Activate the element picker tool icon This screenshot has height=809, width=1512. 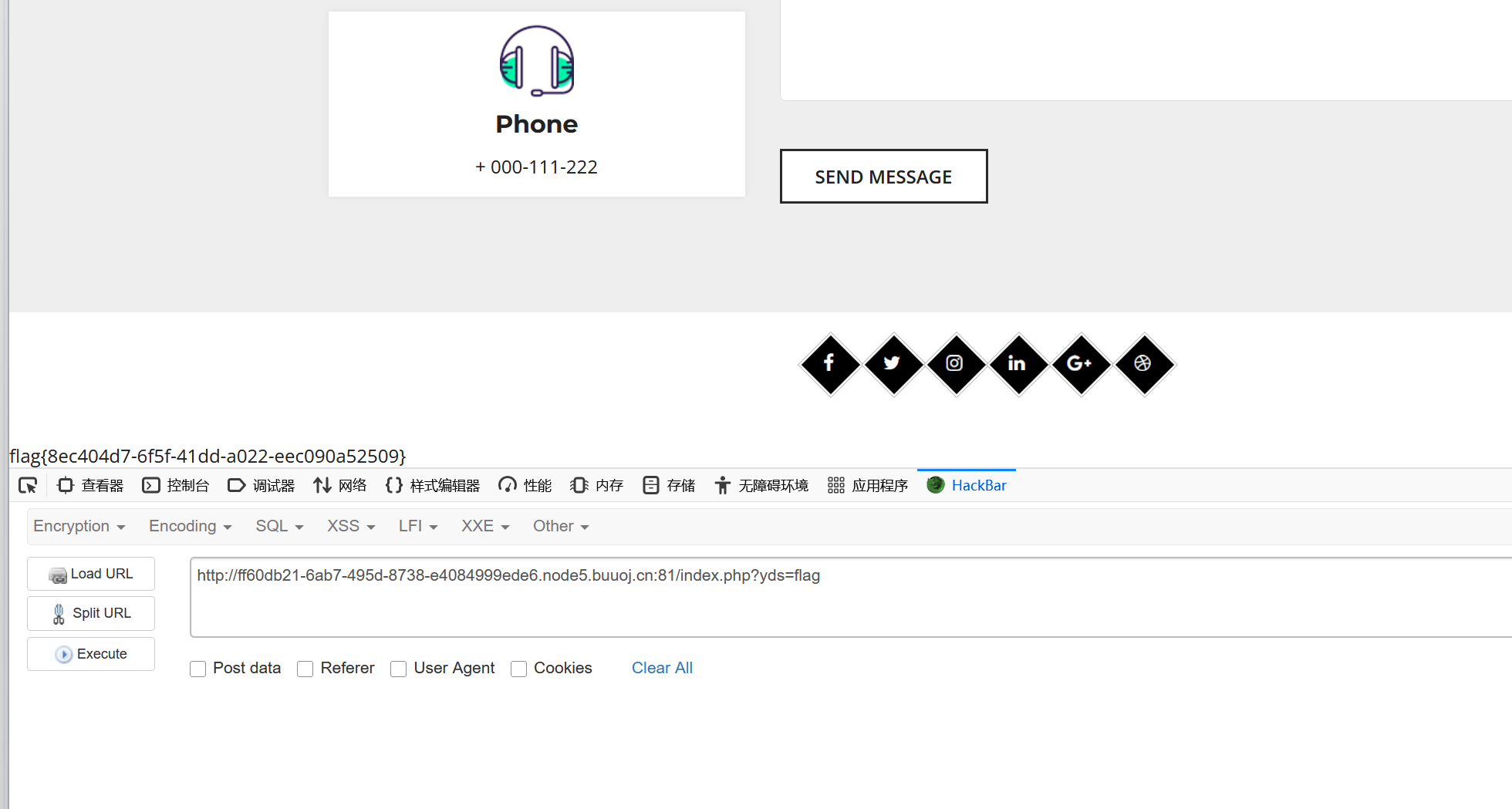pyautogui.click(x=28, y=485)
